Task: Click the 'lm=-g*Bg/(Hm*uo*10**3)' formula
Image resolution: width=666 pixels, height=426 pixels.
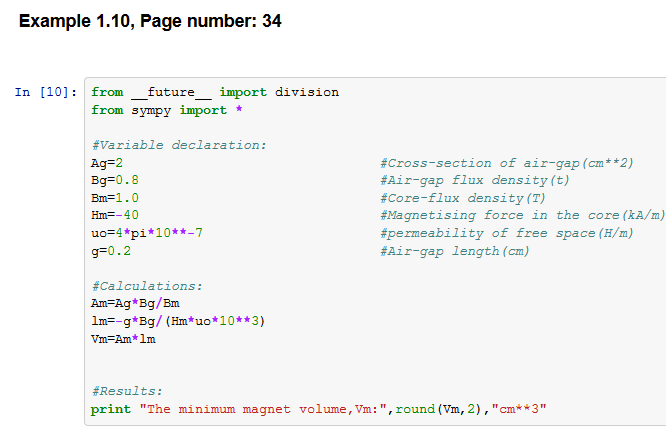Action: (x=177, y=321)
